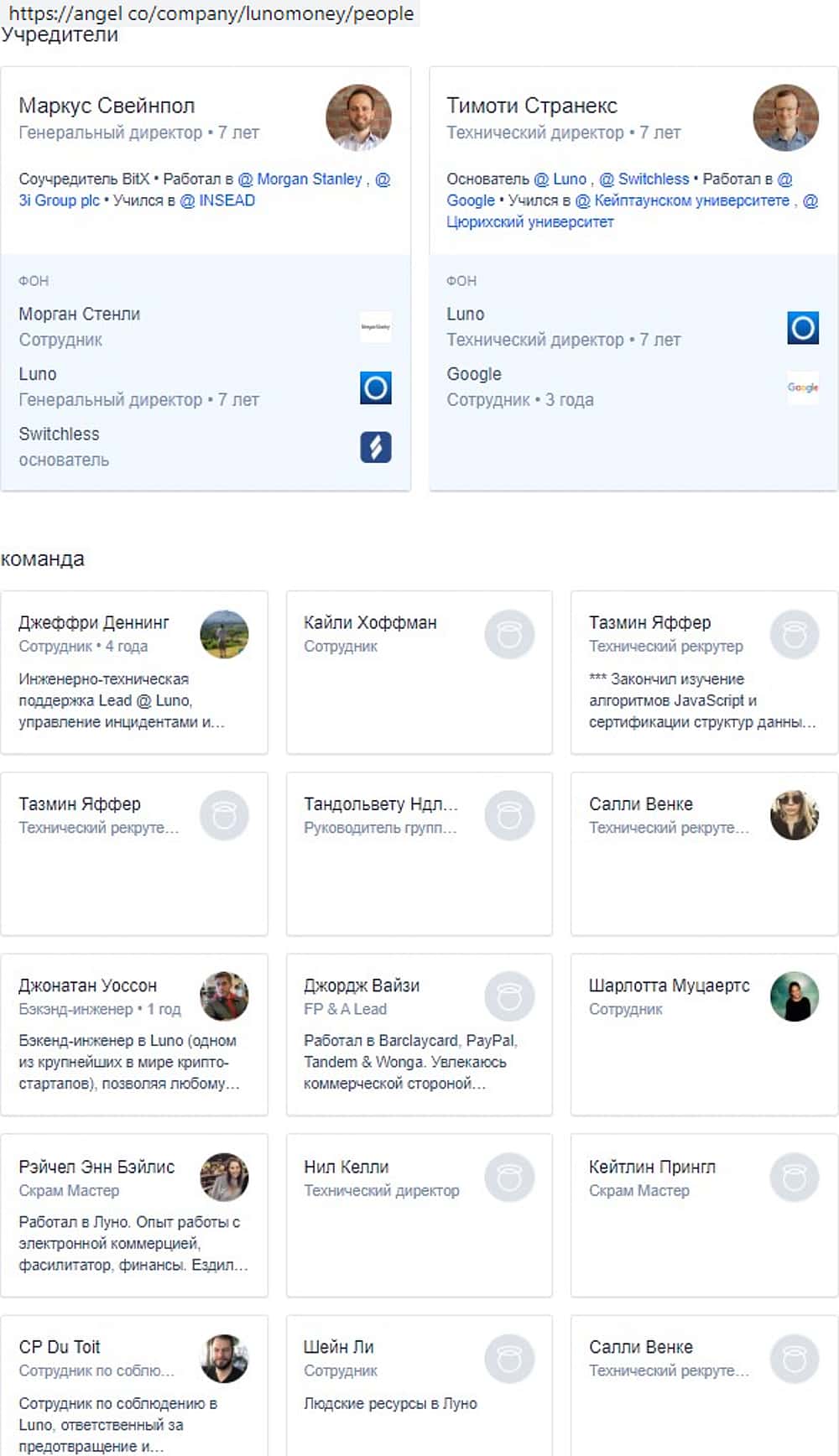Open the @ Morgan Stanley link
Image resolution: width=839 pixels, height=1456 pixels.
(300, 179)
